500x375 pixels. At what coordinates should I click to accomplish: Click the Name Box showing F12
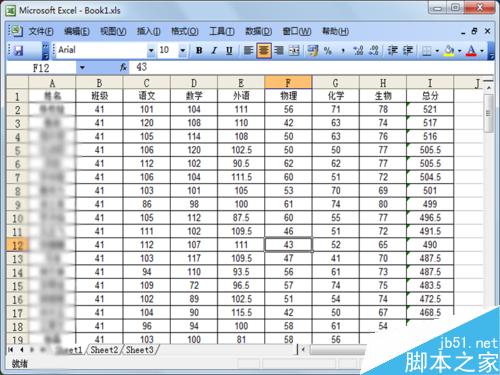click(41, 68)
